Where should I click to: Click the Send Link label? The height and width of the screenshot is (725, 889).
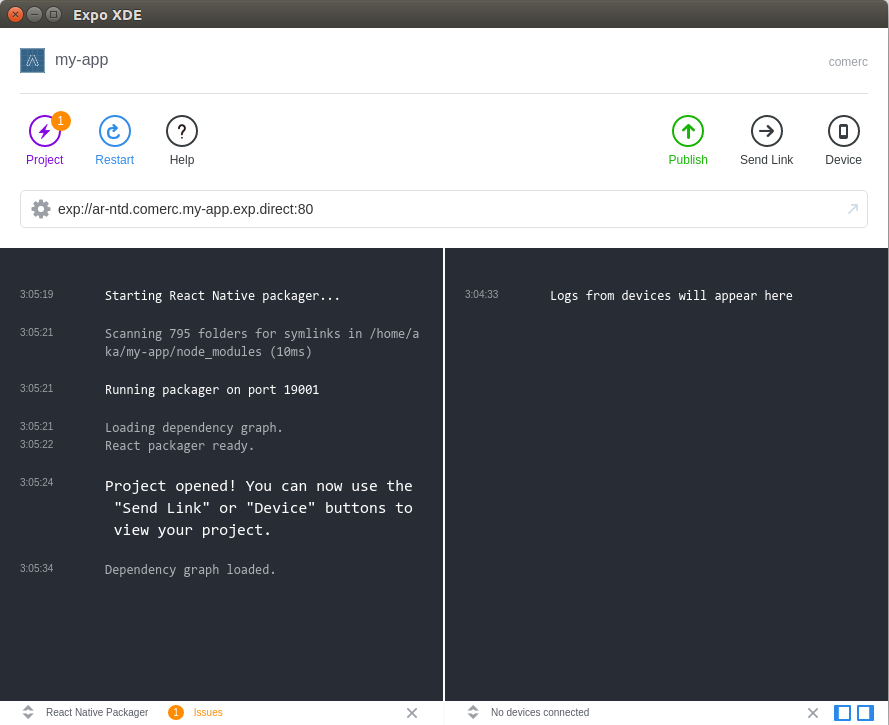pyautogui.click(x=767, y=160)
